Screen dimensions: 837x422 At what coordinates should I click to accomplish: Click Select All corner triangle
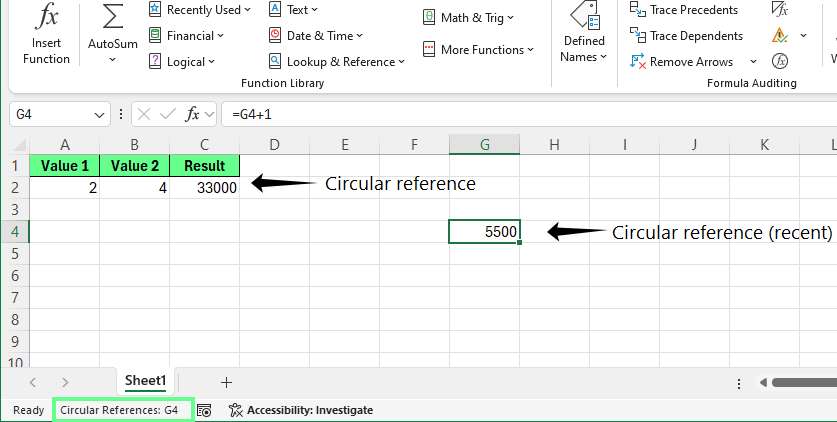[x=19, y=145]
